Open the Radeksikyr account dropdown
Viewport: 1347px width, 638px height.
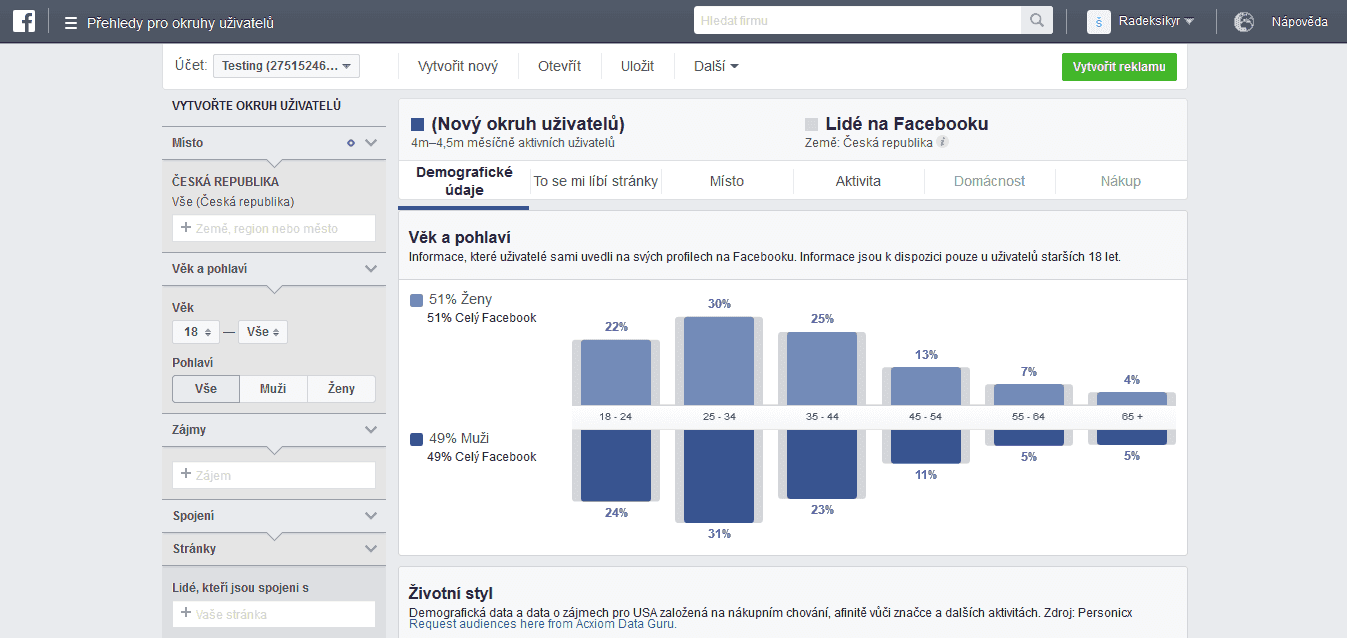tap(1157, 22)
